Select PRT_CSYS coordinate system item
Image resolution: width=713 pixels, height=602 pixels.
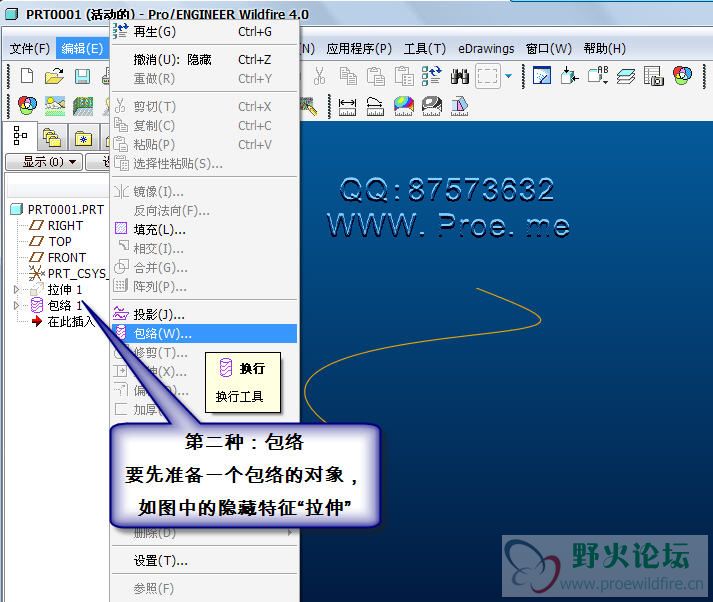coord(77,274)
